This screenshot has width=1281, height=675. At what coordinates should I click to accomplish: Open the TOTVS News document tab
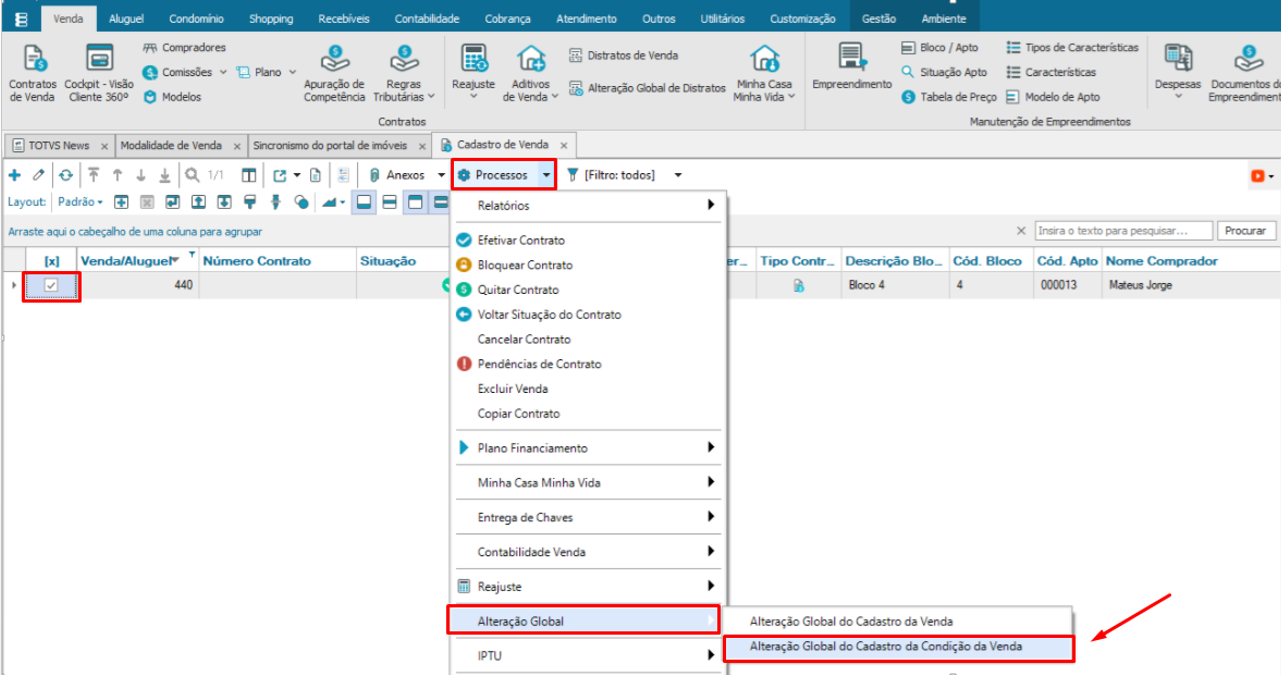point(58,145)
